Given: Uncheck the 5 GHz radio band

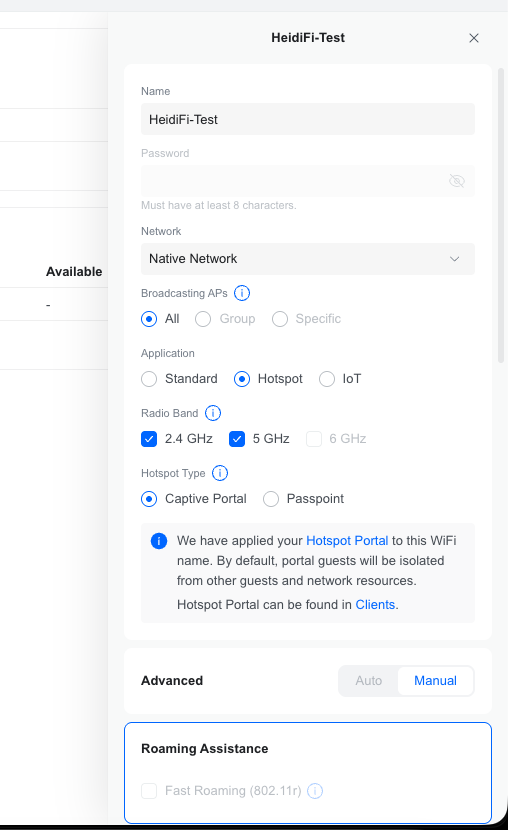Looking at the screenshot, I should 237,439.
